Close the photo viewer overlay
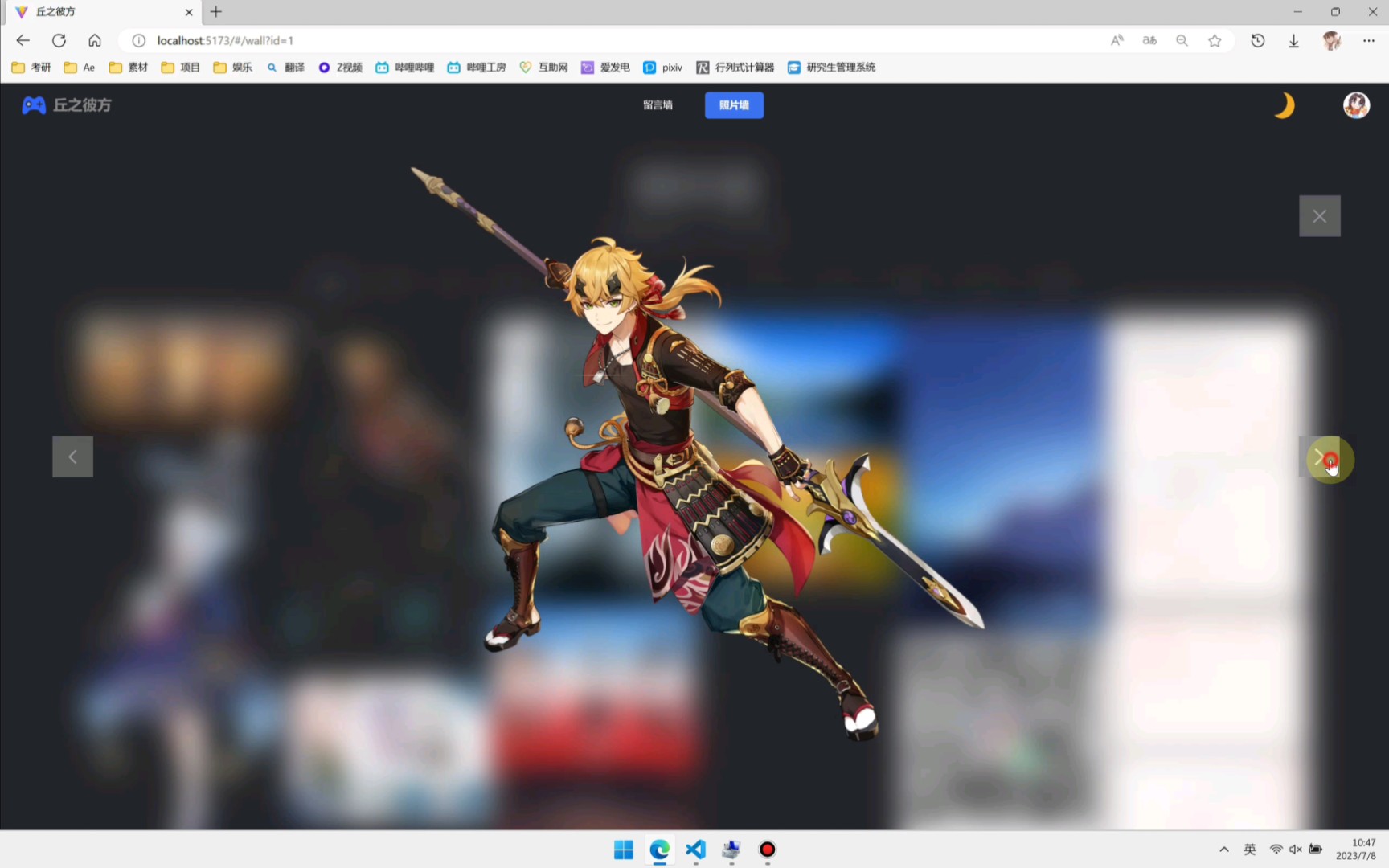The height and width of the screenshot is (868, 1389). click(1319, 215)
